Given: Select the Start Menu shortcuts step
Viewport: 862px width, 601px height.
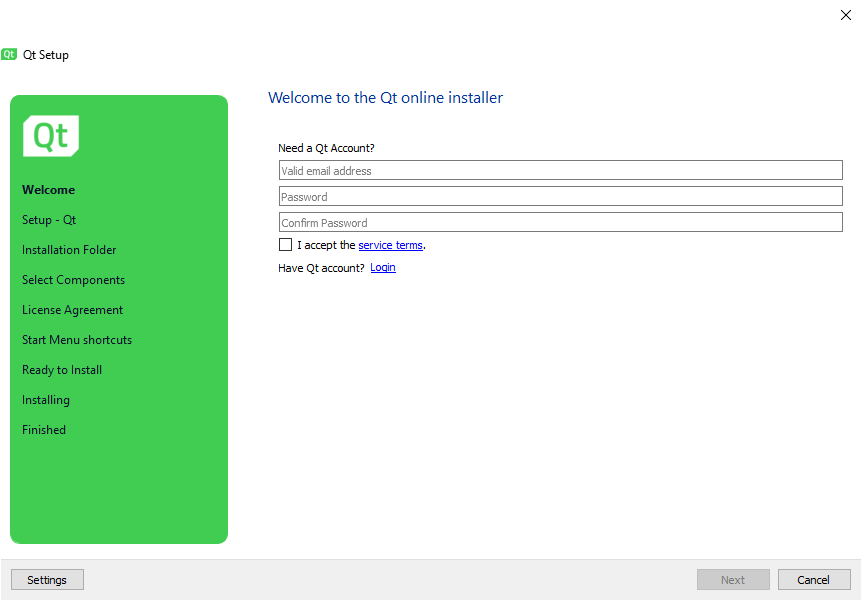Looking at the screenshot, I should click(x=77, y=340).
